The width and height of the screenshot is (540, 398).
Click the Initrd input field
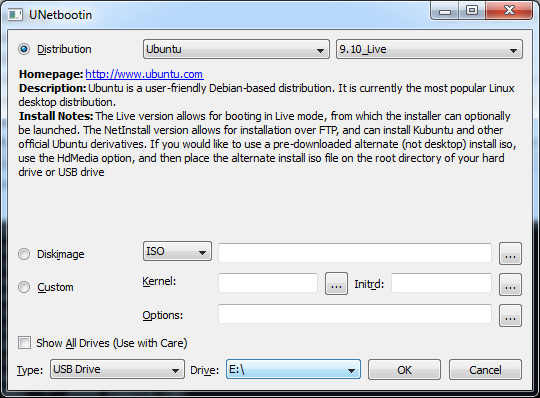(442, 283)
